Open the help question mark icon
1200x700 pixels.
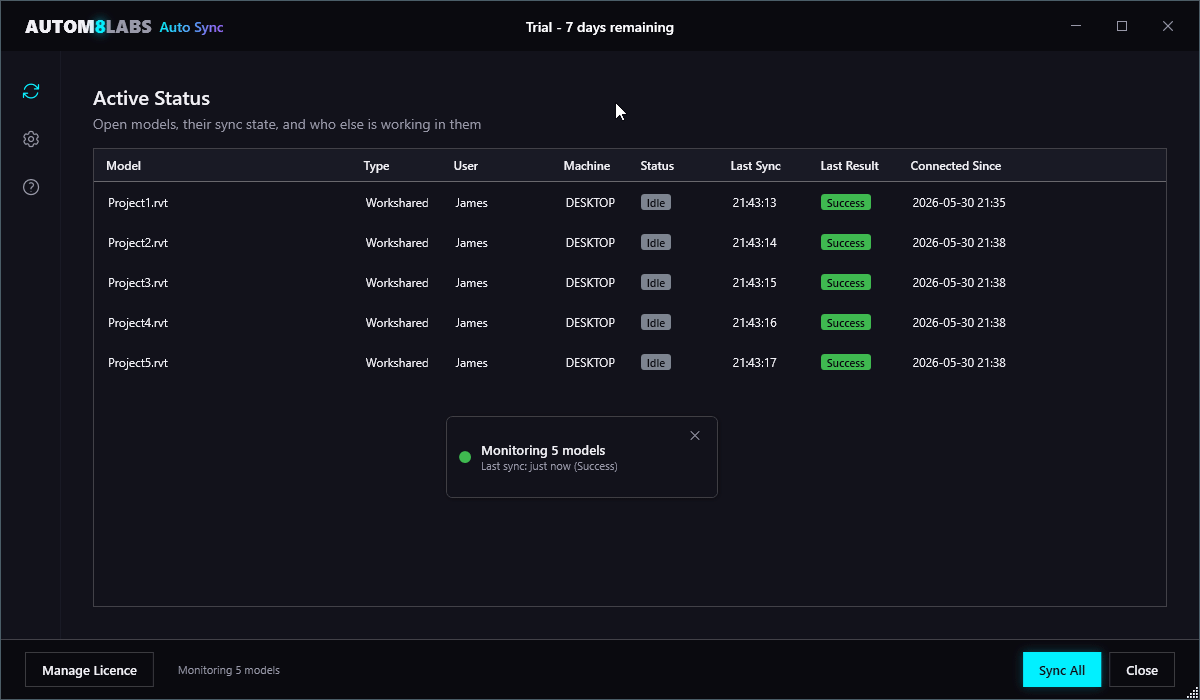click(31, 187)
